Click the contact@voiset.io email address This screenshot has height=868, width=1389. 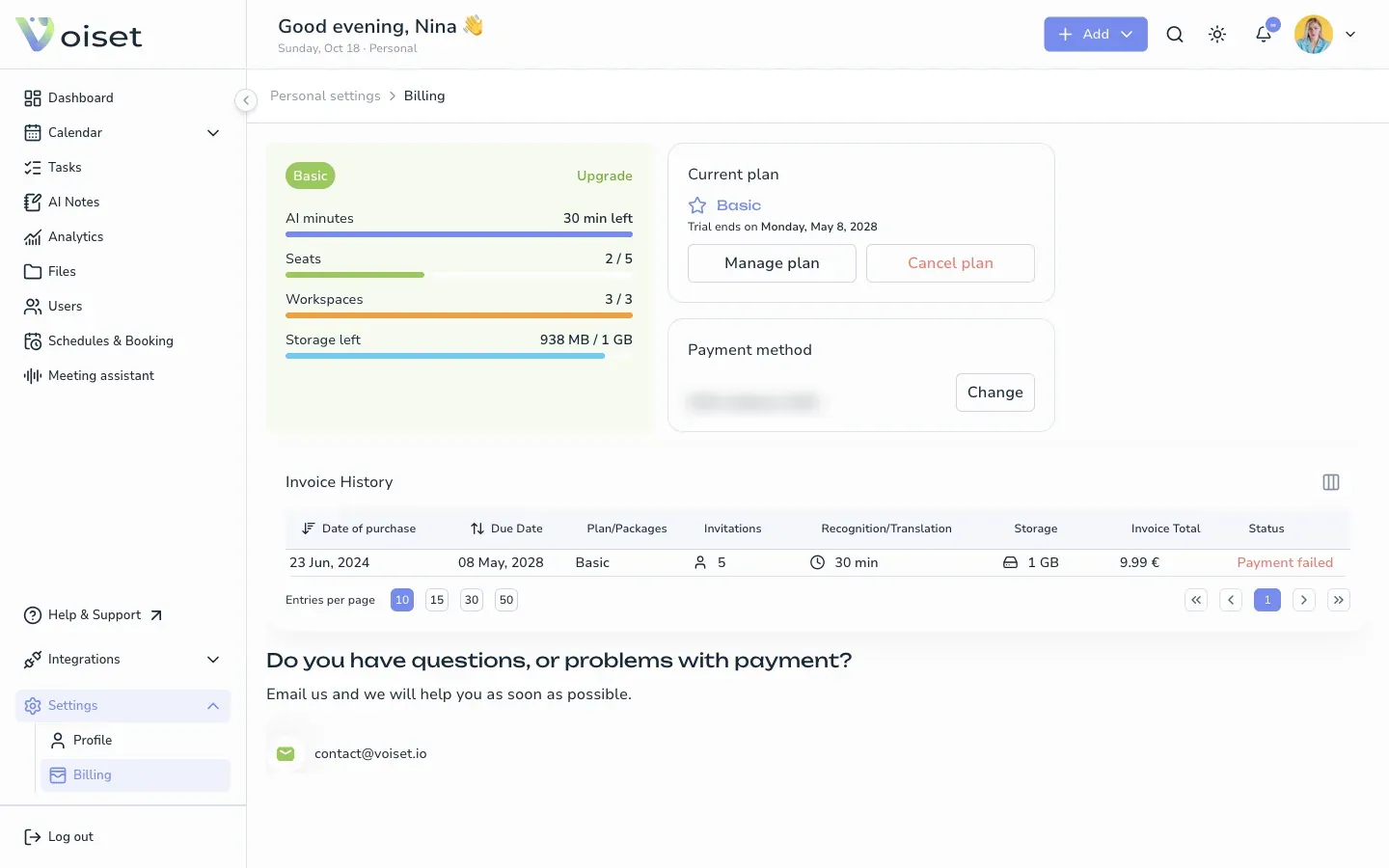pyautogui.click(x=370, y=754)
